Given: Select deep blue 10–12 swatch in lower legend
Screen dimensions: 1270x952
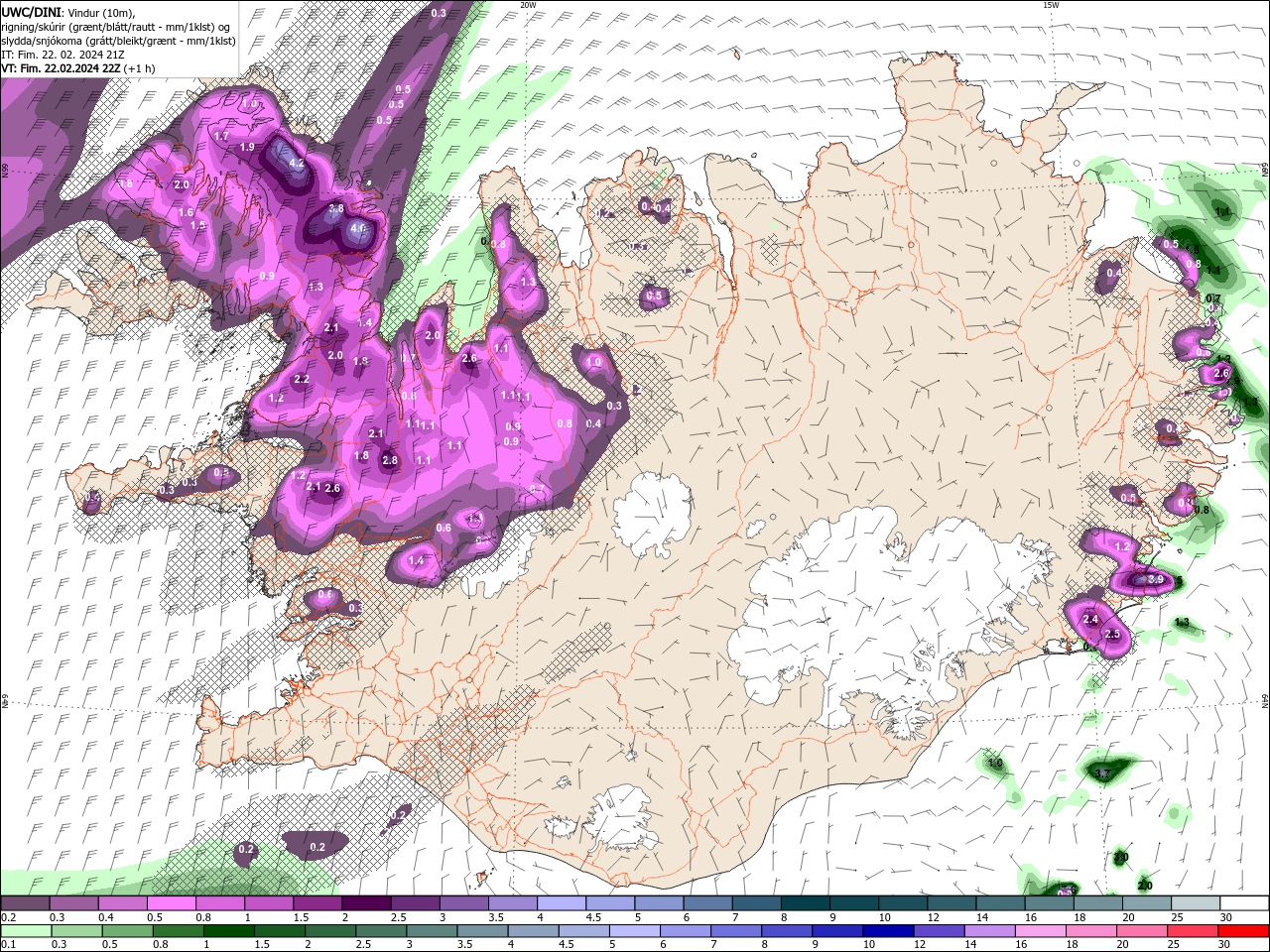Looking at the screenshot, I should click(888, 931).
